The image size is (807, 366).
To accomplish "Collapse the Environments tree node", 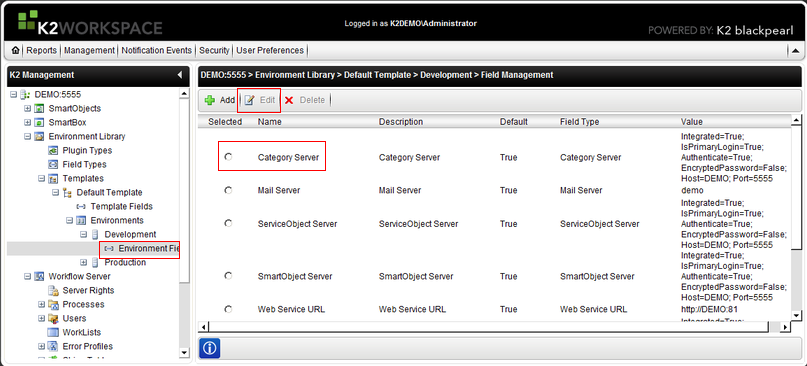I will click(69, 220).
